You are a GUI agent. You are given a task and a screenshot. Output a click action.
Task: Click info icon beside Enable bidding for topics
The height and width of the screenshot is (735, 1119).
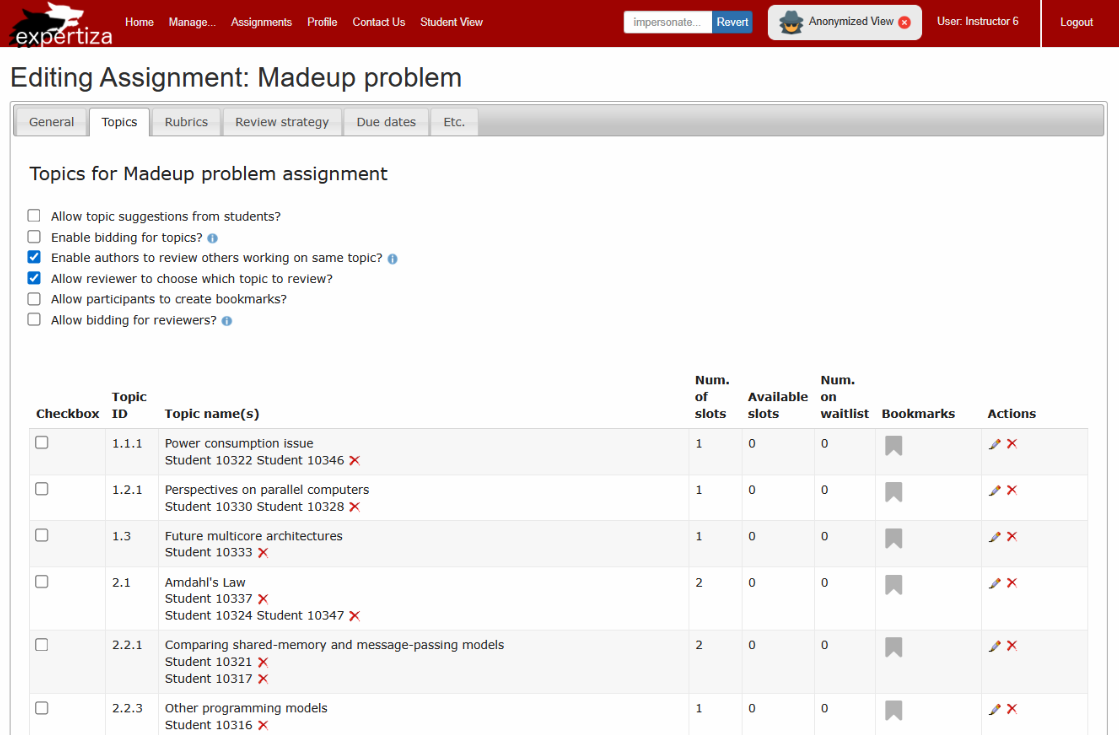tap(213, 239)
